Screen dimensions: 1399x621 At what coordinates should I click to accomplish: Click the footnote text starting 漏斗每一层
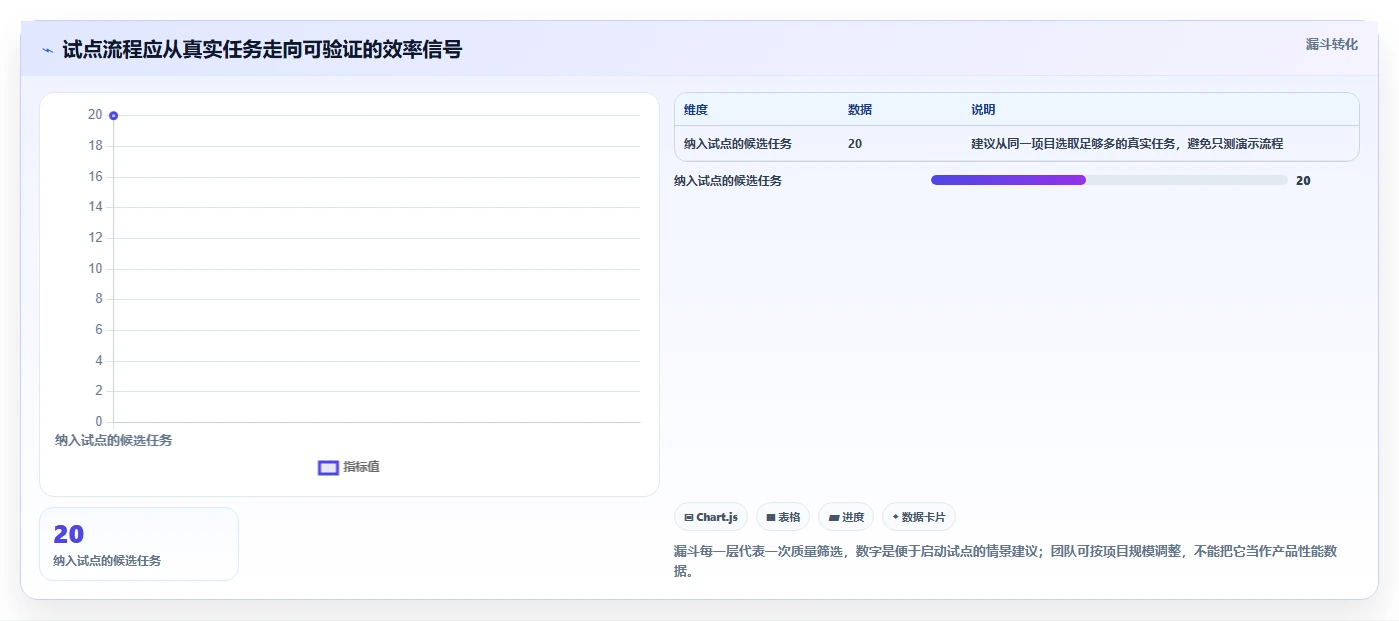click(1006, 562)
